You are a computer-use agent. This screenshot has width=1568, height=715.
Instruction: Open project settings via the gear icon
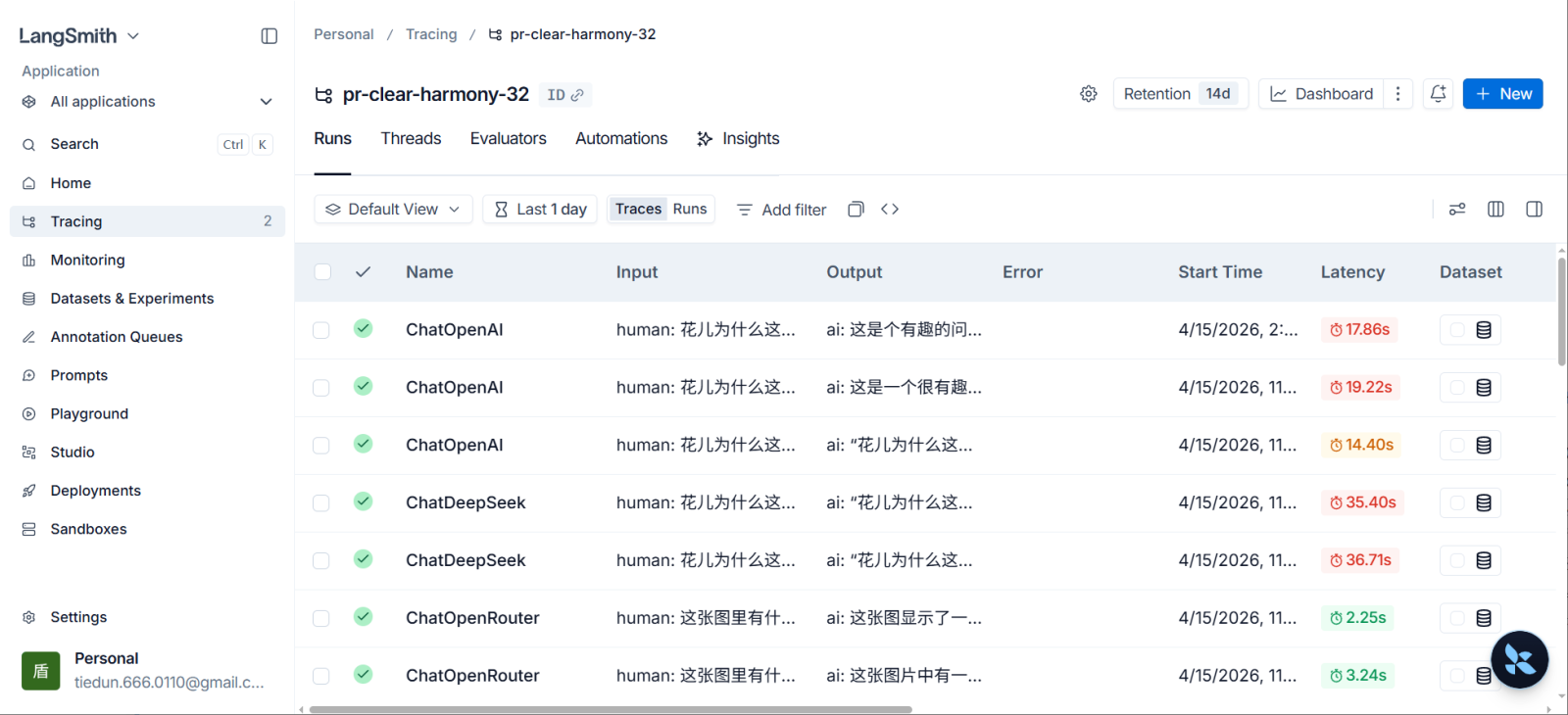(x=1089, y=94)
